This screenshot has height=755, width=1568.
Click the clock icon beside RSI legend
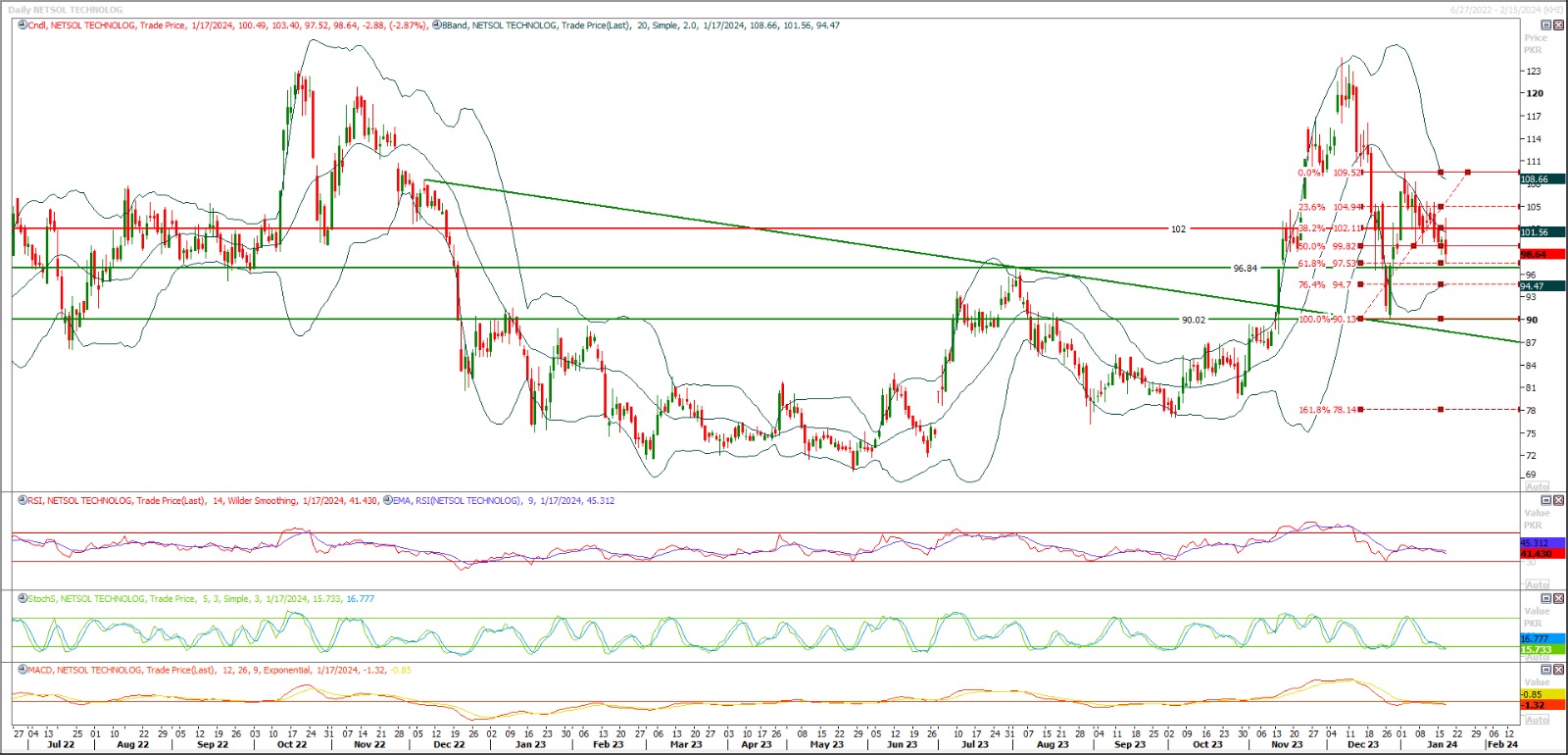[23, 501]
